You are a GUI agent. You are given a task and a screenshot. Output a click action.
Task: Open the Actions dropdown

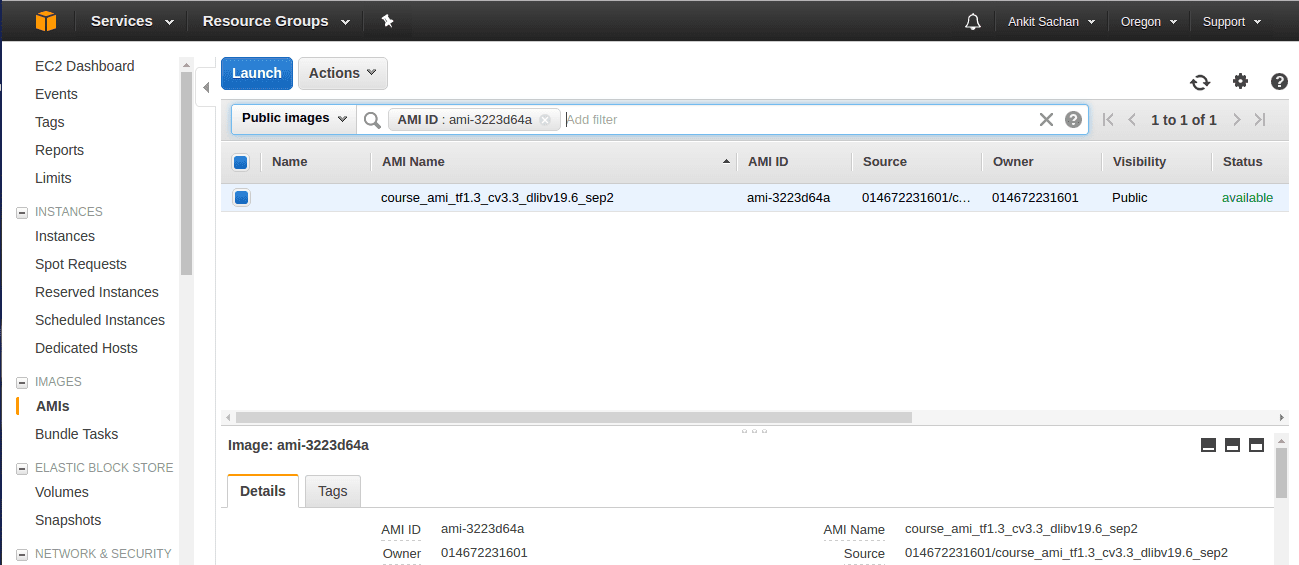[x=343, y=73]
